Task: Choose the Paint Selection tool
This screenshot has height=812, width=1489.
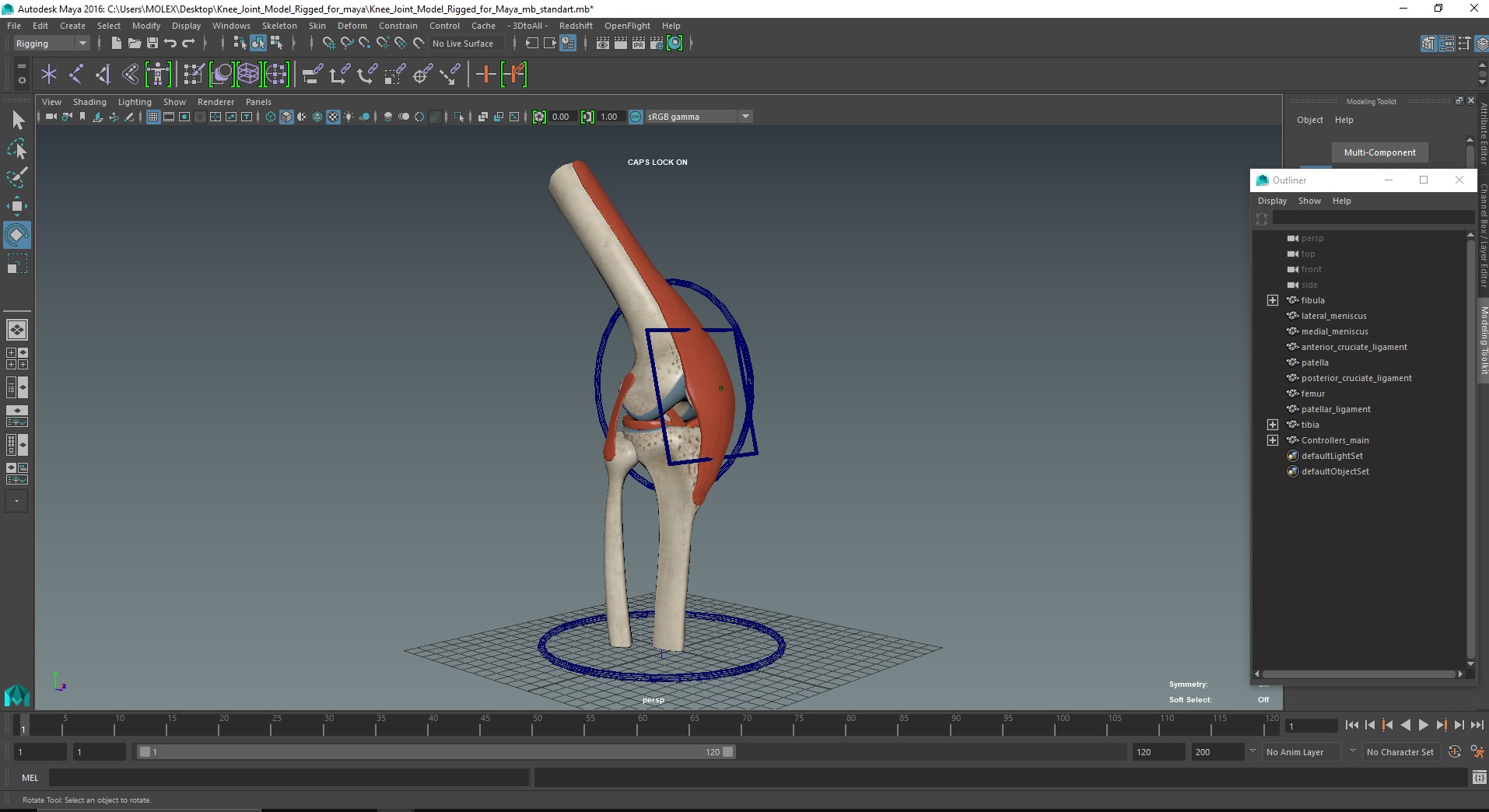Action: [17, 177]
